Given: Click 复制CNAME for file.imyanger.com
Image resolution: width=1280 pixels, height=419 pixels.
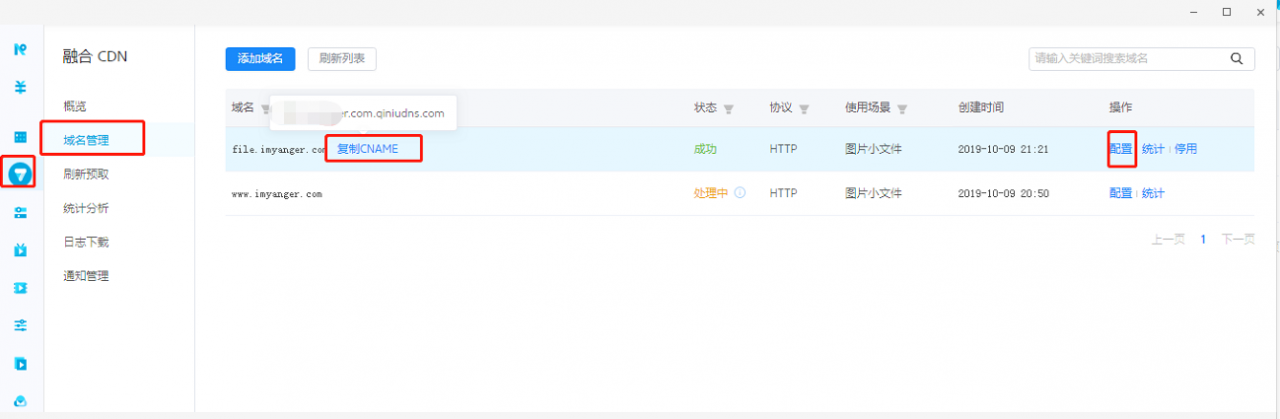Looking at the screenshot, I should (367, 149).
